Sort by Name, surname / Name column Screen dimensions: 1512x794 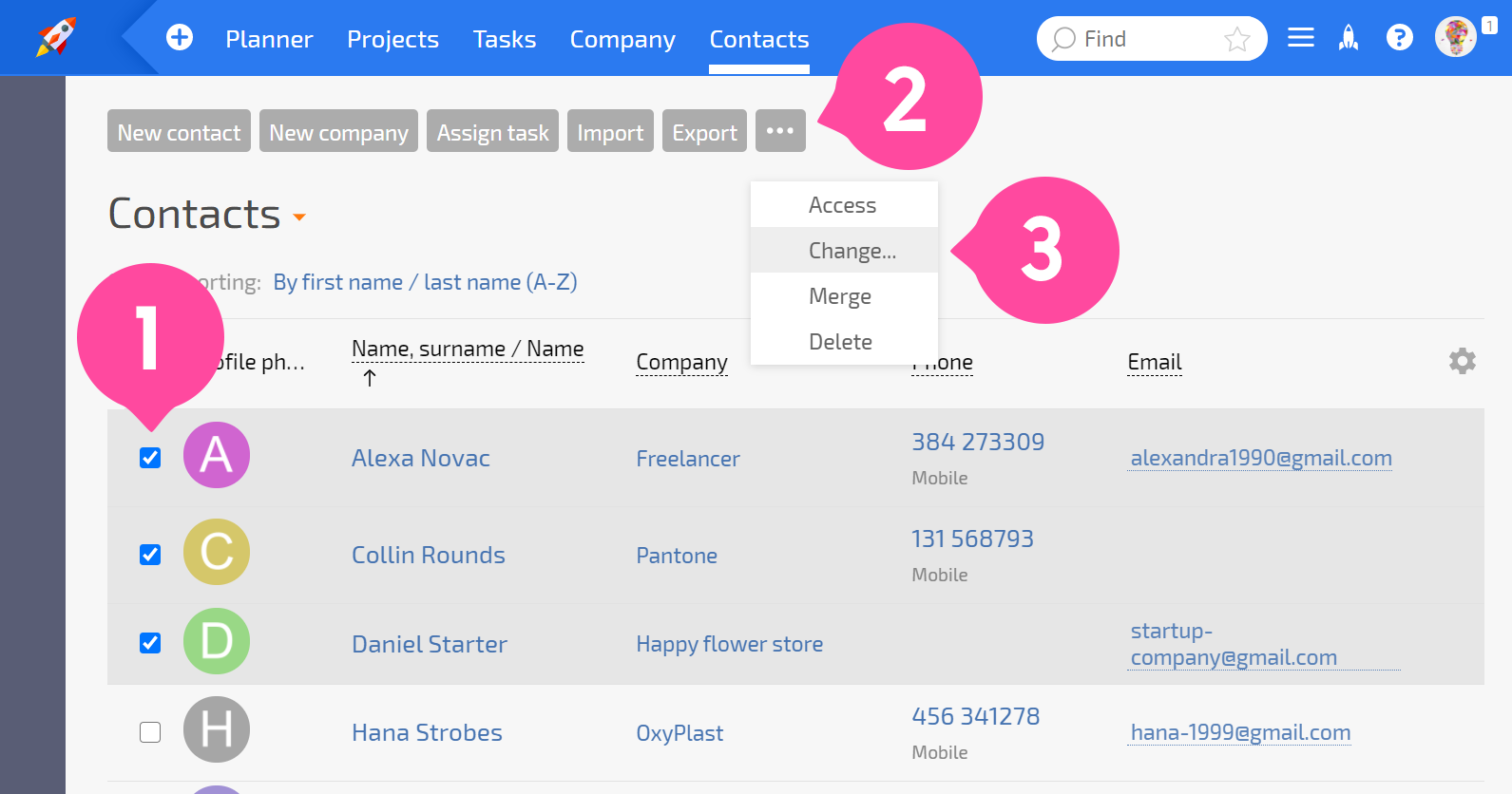click(x=468, y=350)
